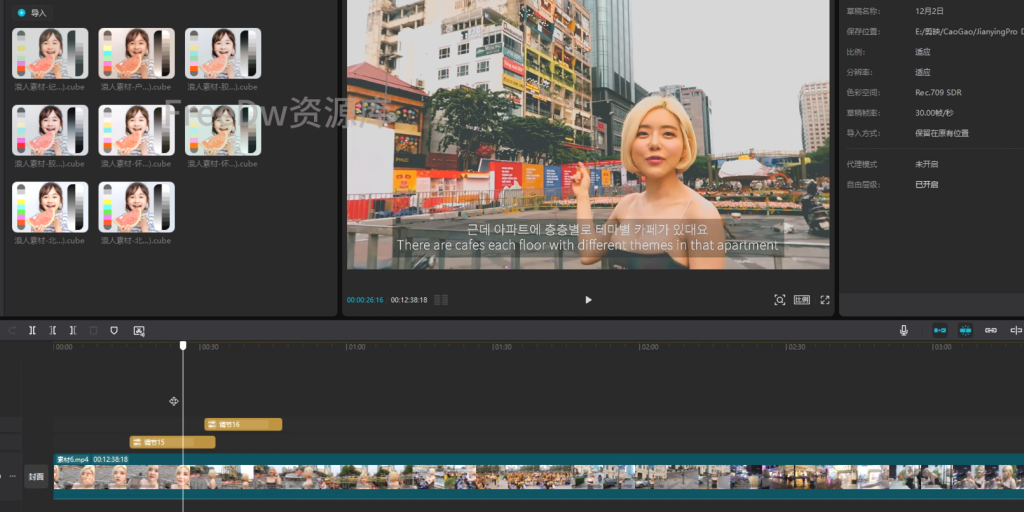Click the microphone record voiceover icon
Screen dimensions: 1024x512
pos(904,330)
